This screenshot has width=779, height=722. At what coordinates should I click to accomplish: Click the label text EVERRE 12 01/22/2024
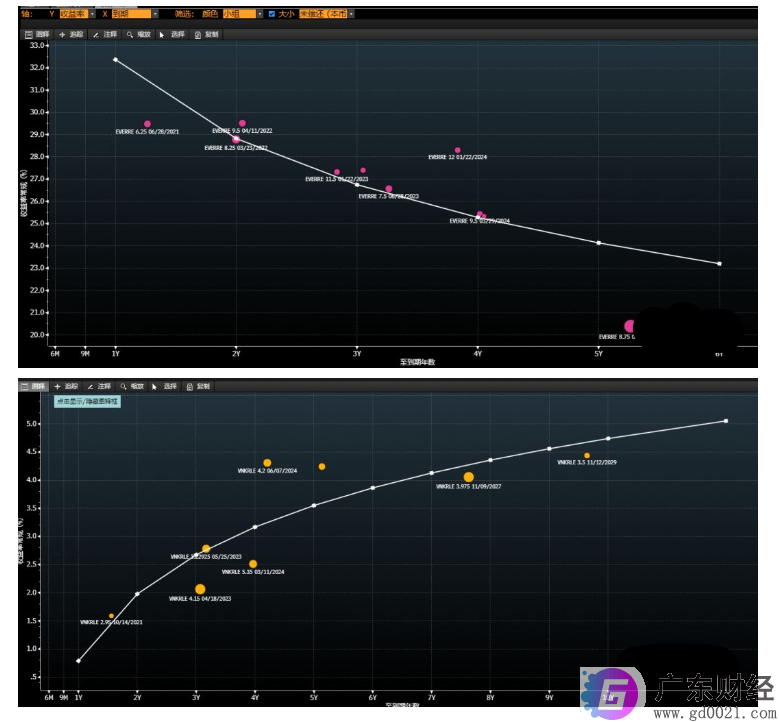458,157
